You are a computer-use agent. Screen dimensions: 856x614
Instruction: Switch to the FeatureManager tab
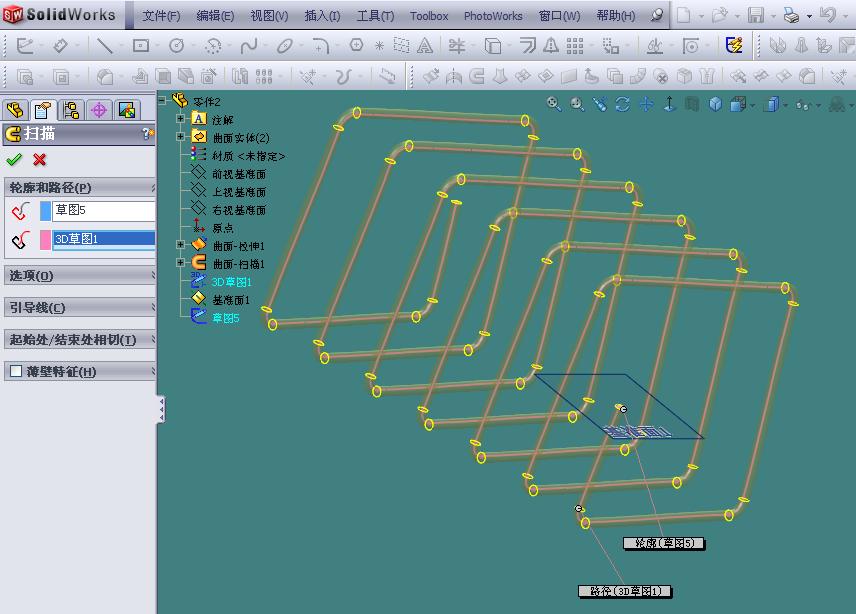(15, 110)
